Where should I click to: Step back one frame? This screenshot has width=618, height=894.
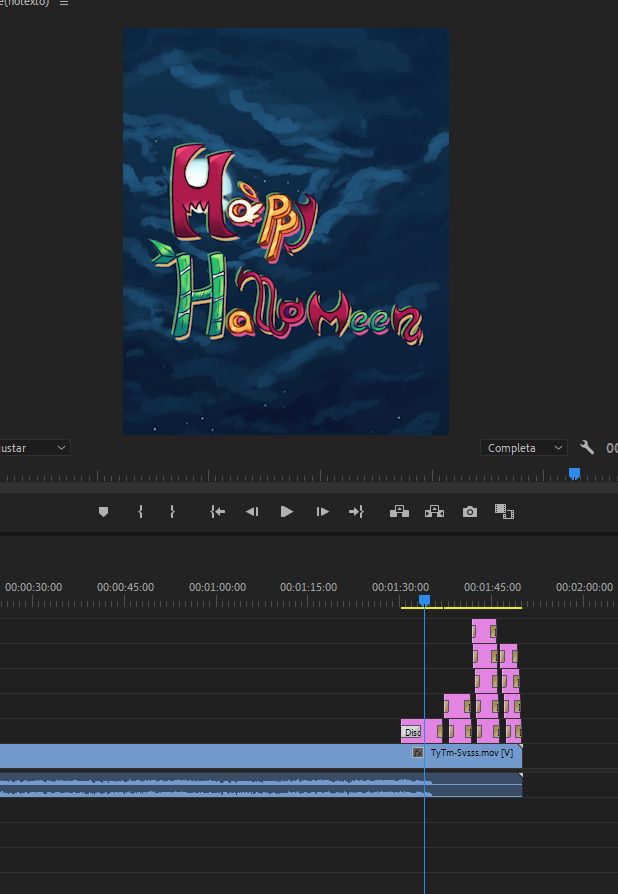(x=252, y=512)
